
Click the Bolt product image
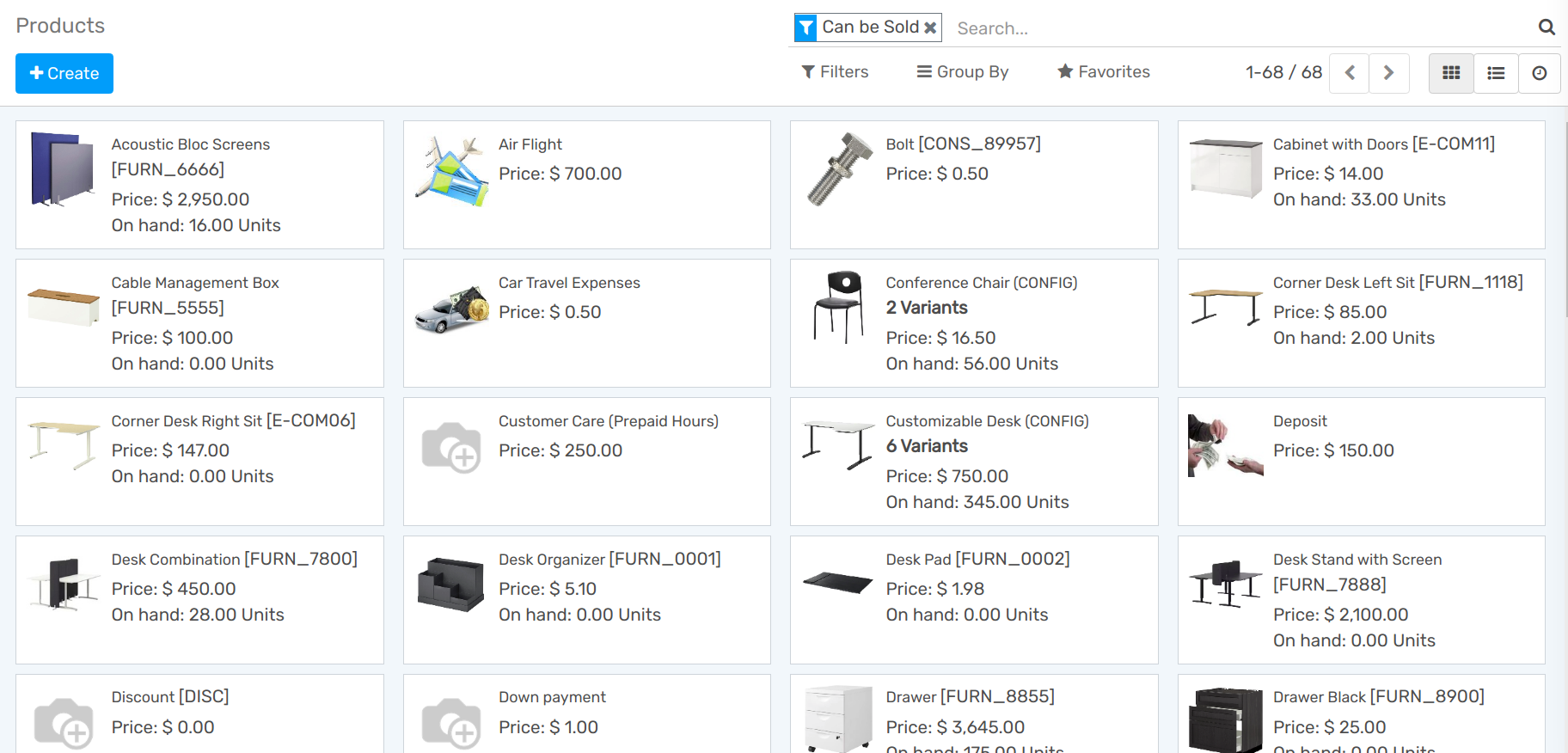(839, 169)
